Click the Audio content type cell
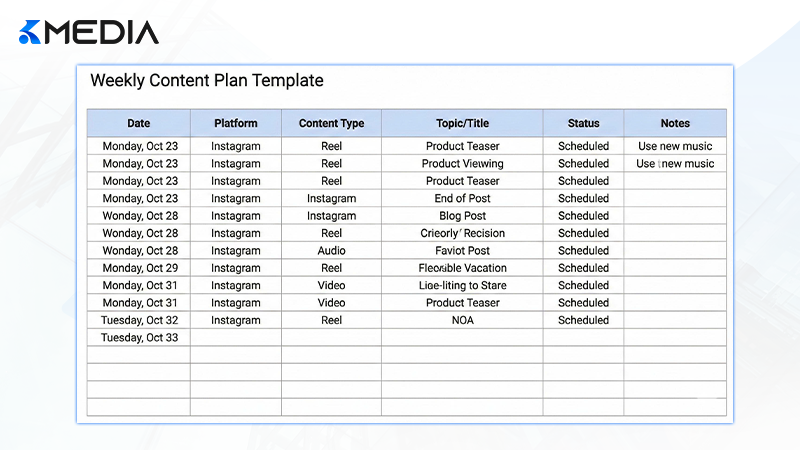Screen dimensions: 800x450 tap(331, 251)
